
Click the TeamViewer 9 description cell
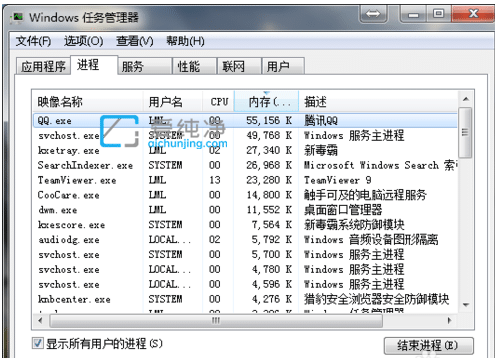click(337, 180)
